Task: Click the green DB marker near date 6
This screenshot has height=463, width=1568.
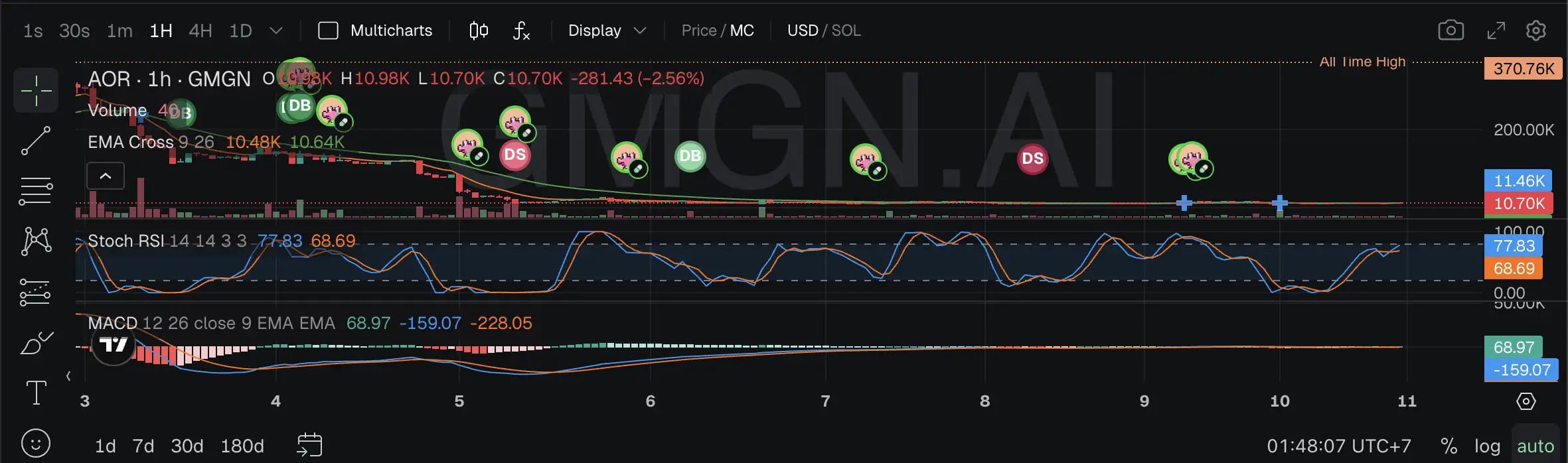Action: pos(690,156)
